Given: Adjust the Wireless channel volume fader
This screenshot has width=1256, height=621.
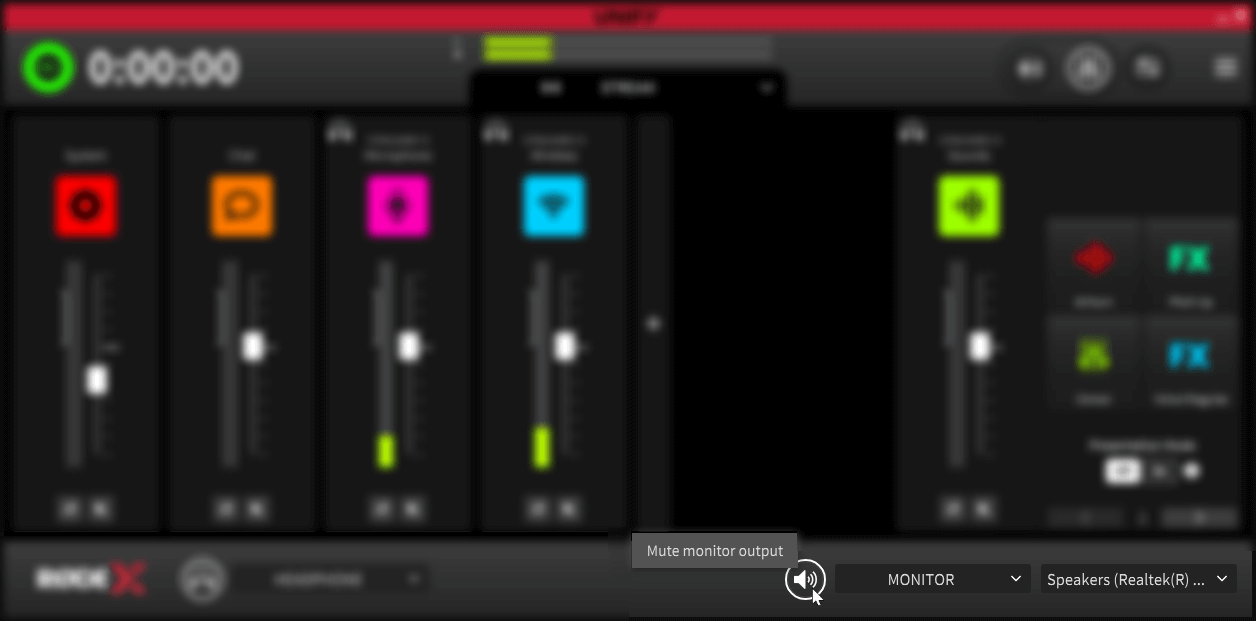Looking at the screenshot, I should coord(566,347).
